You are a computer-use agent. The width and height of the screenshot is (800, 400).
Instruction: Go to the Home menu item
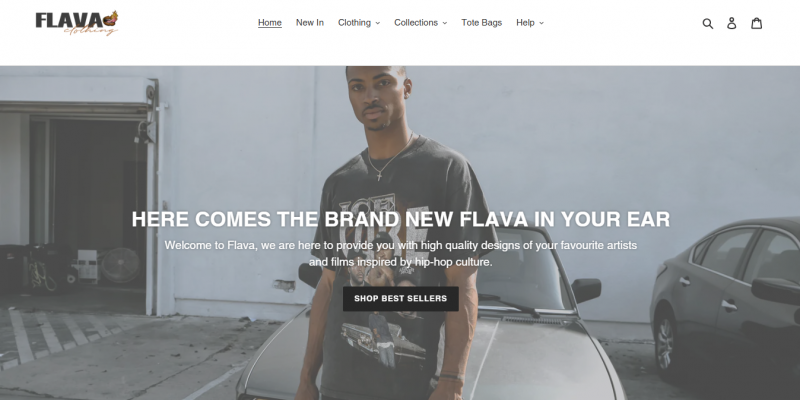pyautogui.click(x=270, y=22)
